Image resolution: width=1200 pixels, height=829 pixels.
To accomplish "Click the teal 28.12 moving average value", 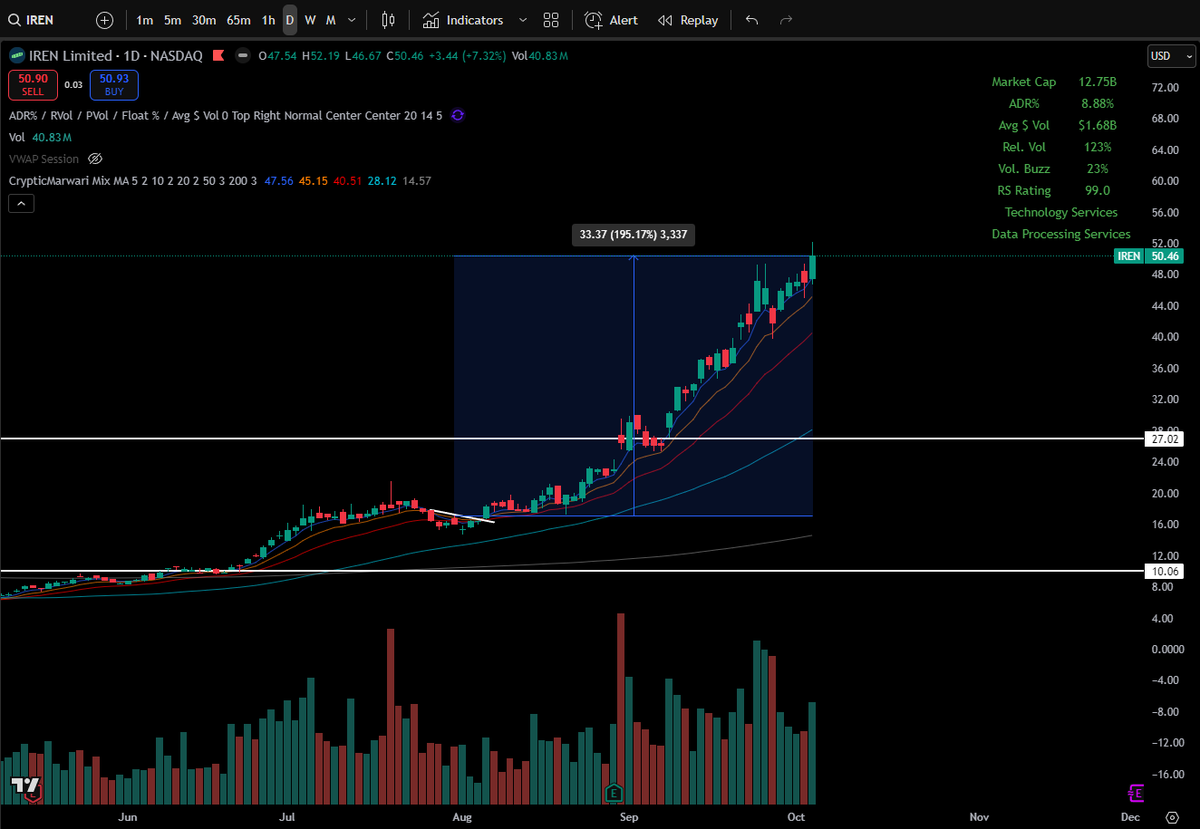I will pyautogui.click(x=382, y=181).
